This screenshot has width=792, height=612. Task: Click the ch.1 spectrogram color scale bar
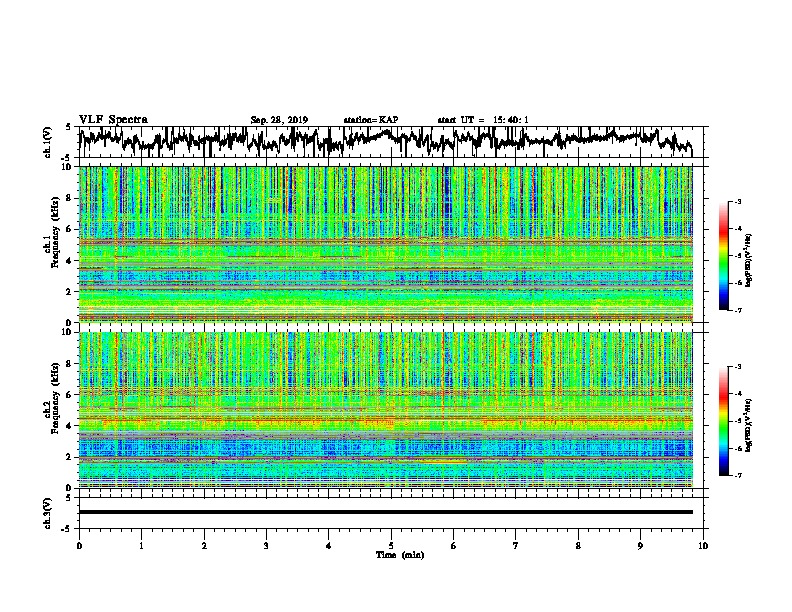pos(723,256)
